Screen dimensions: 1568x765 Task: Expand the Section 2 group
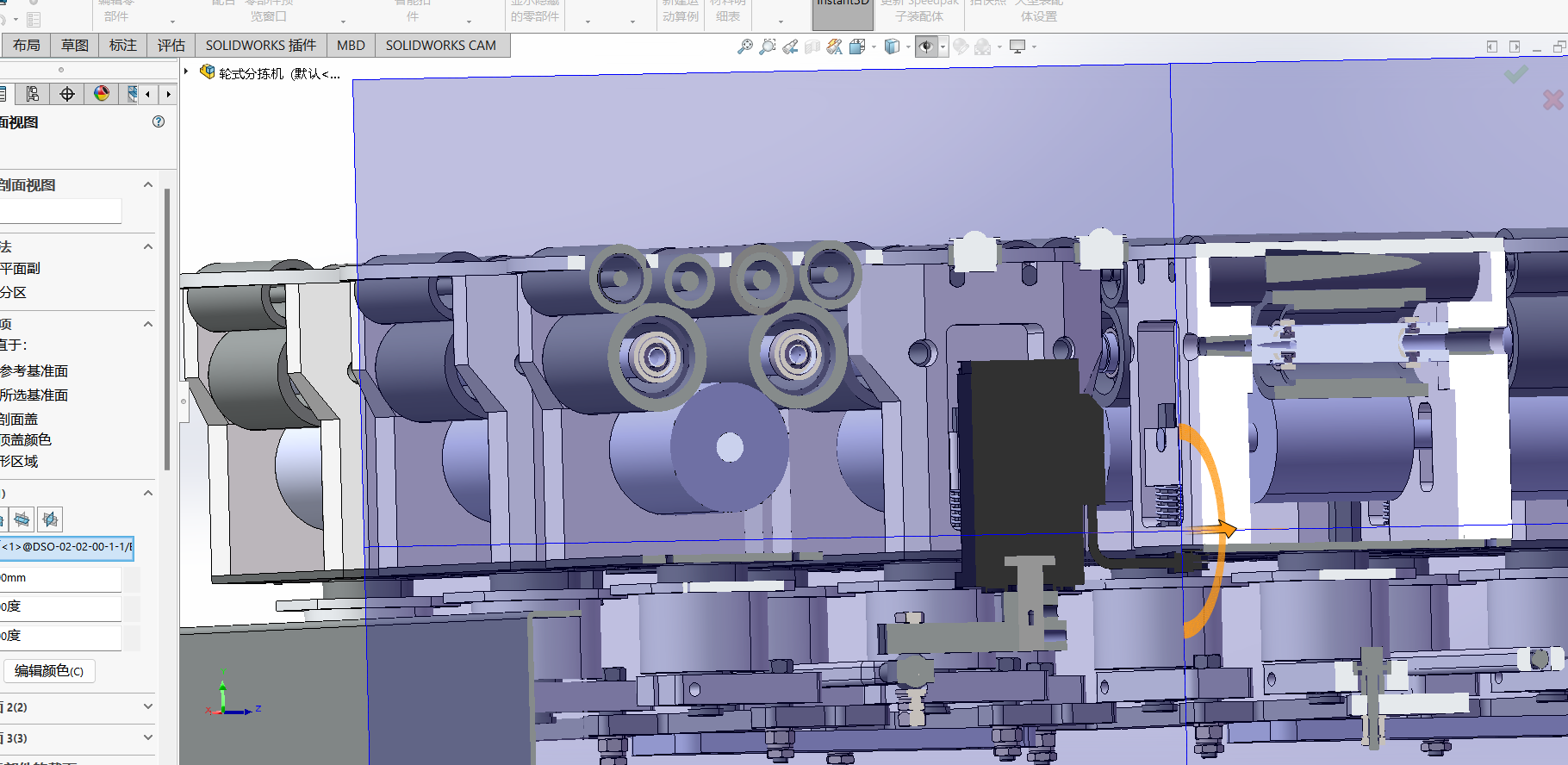(x=148, y=706)
